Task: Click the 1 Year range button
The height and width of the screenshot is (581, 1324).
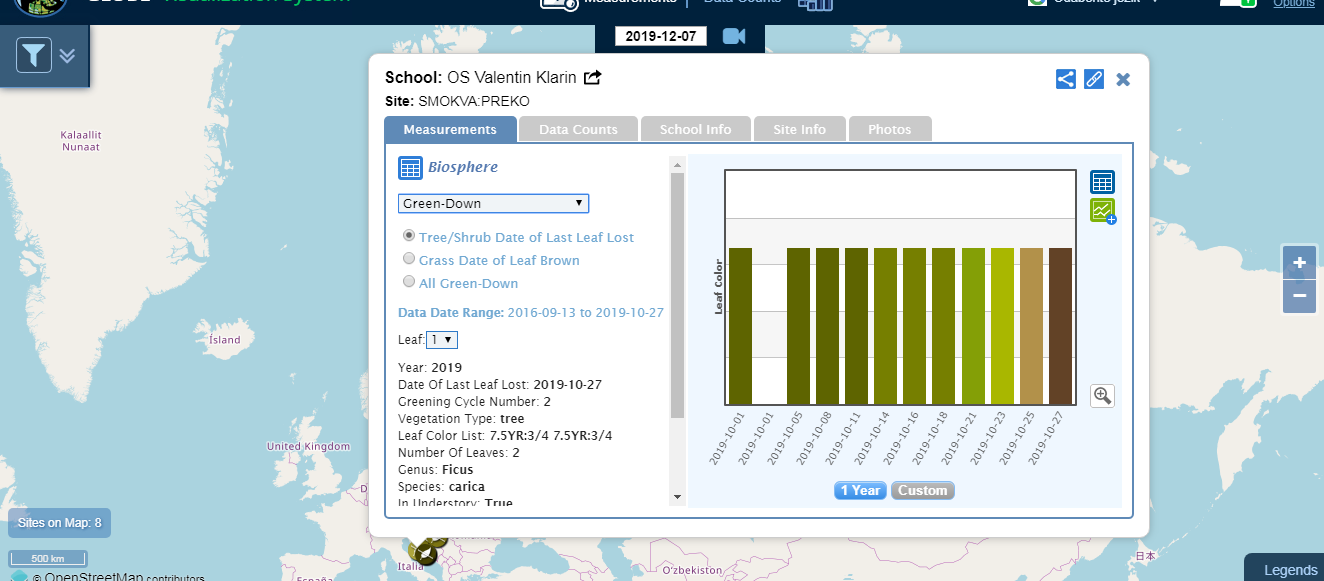Action: pyautogui.click(x=860, y=490)
